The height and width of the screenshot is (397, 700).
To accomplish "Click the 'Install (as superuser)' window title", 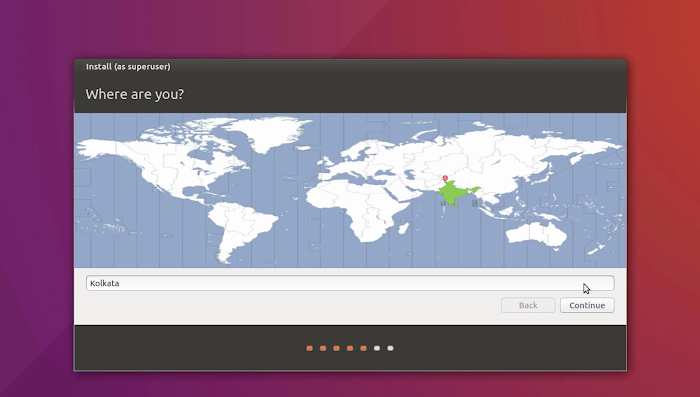I will pyautogui.click(x=128, y=67).
